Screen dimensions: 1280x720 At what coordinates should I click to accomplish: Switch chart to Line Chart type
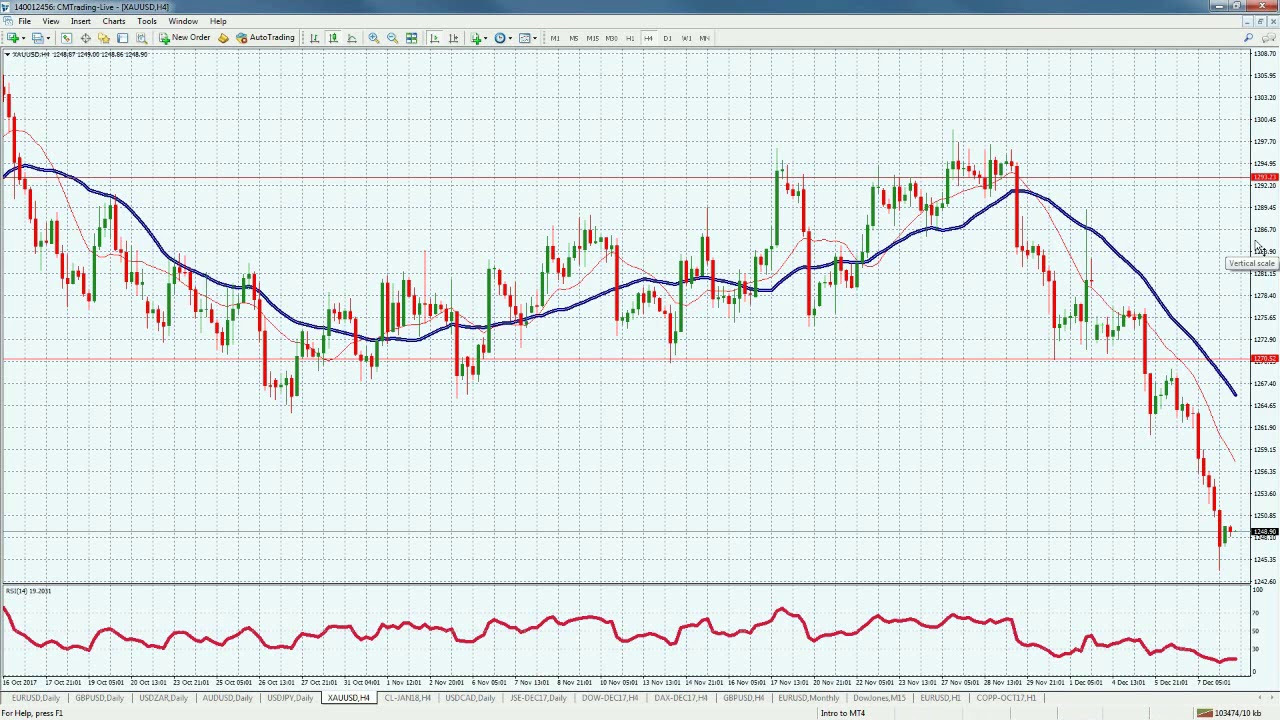[x=352, y=38]
